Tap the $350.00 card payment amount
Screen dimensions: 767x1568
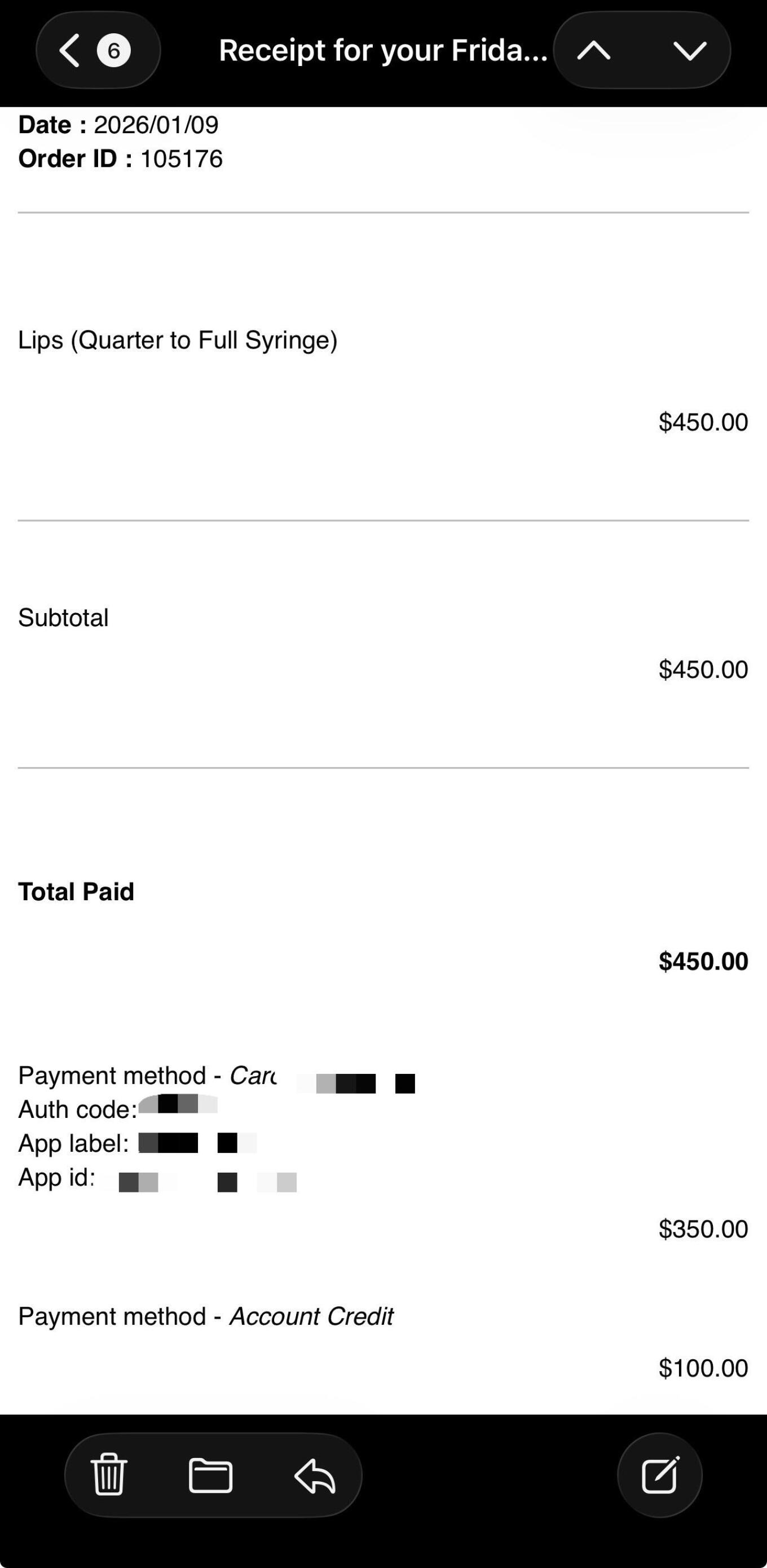703,1229
